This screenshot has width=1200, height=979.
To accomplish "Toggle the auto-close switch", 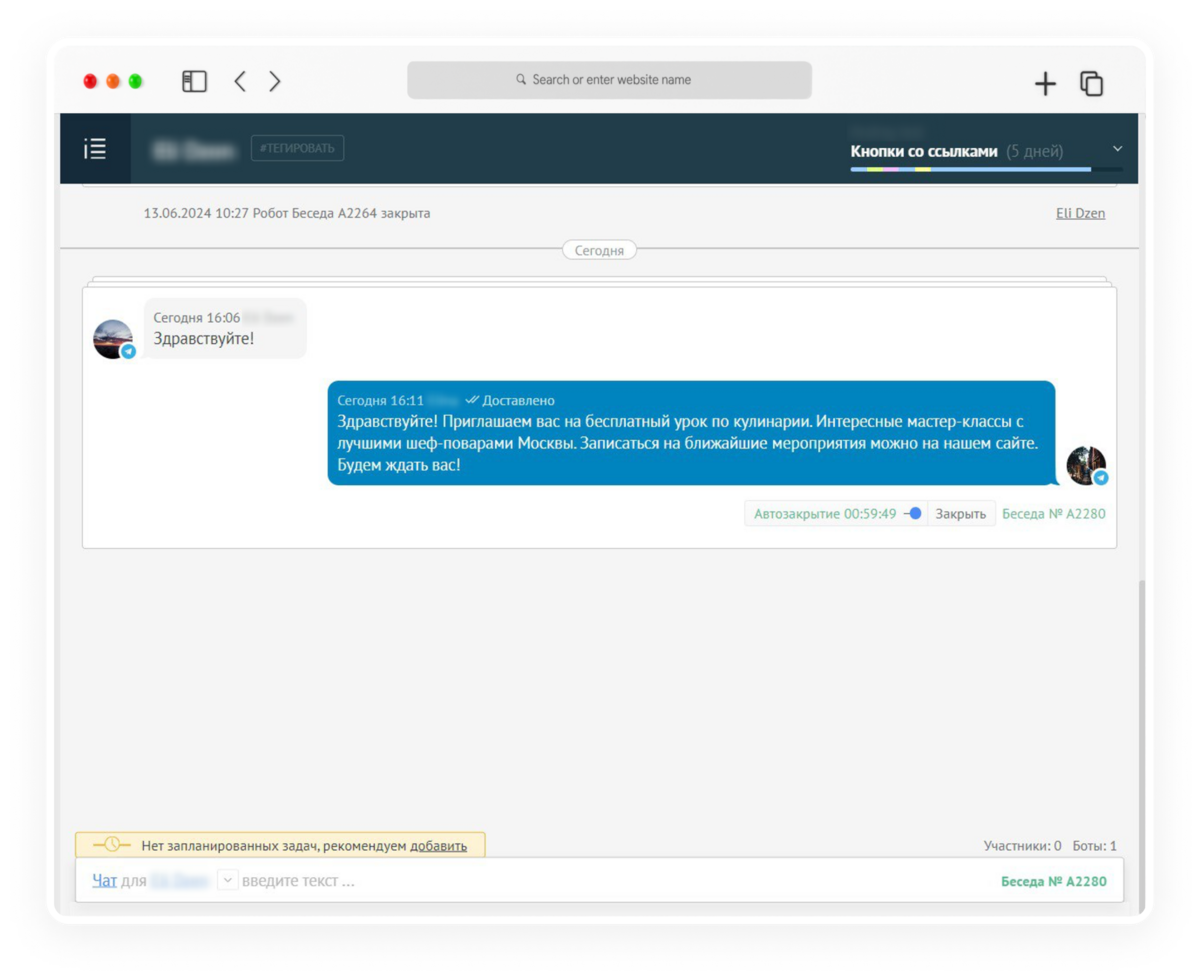I will point(911,514).
